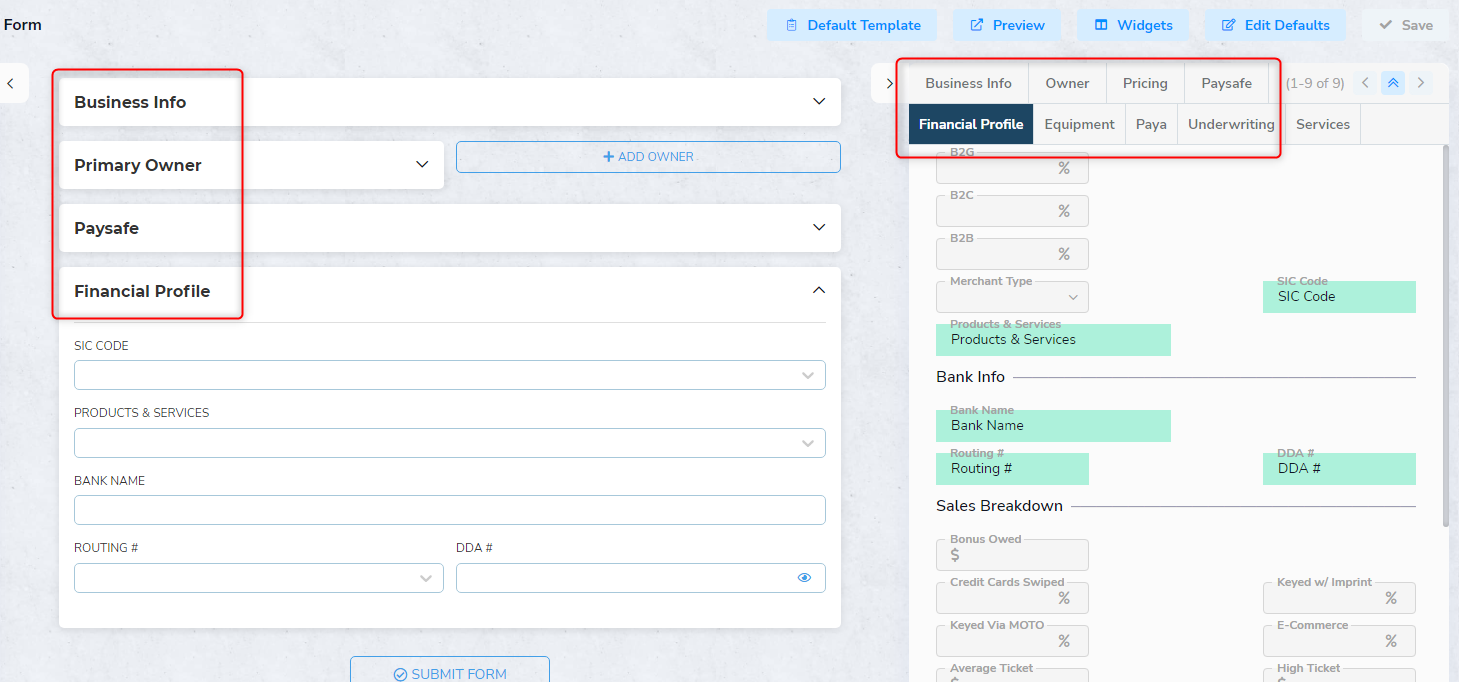
Task: Expand the Business Info section
Action: [819, 102]
